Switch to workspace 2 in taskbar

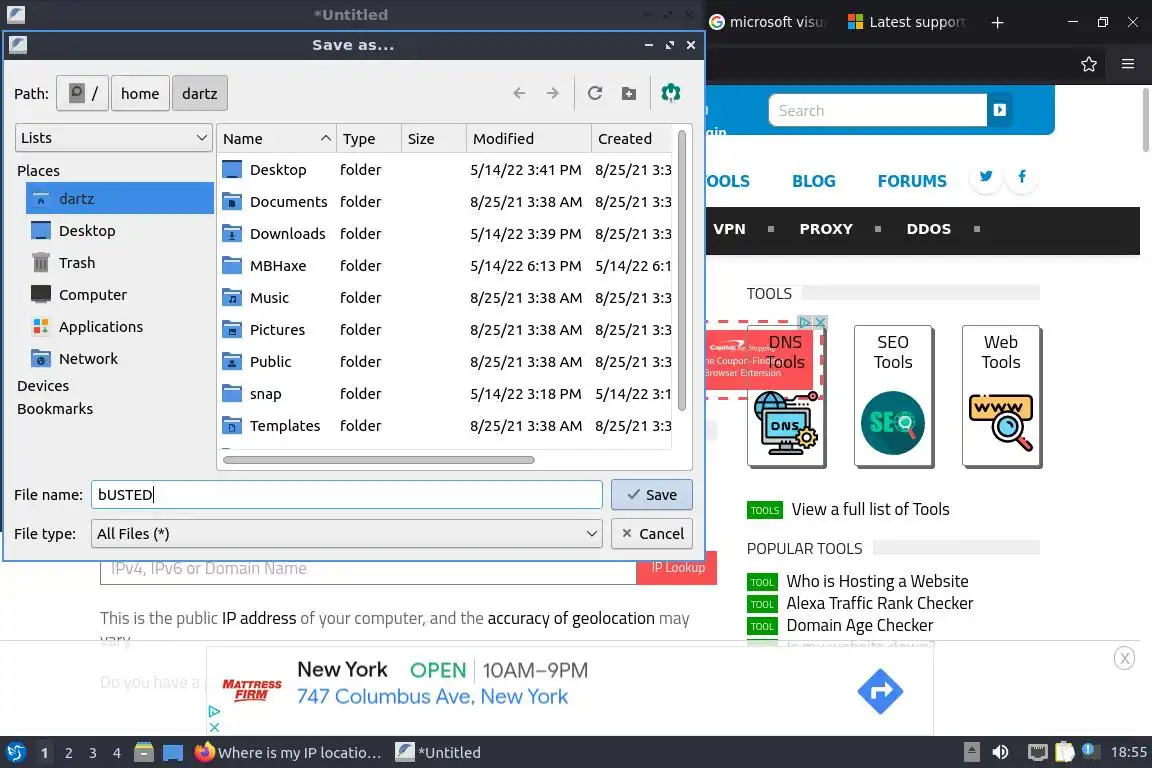68,753
